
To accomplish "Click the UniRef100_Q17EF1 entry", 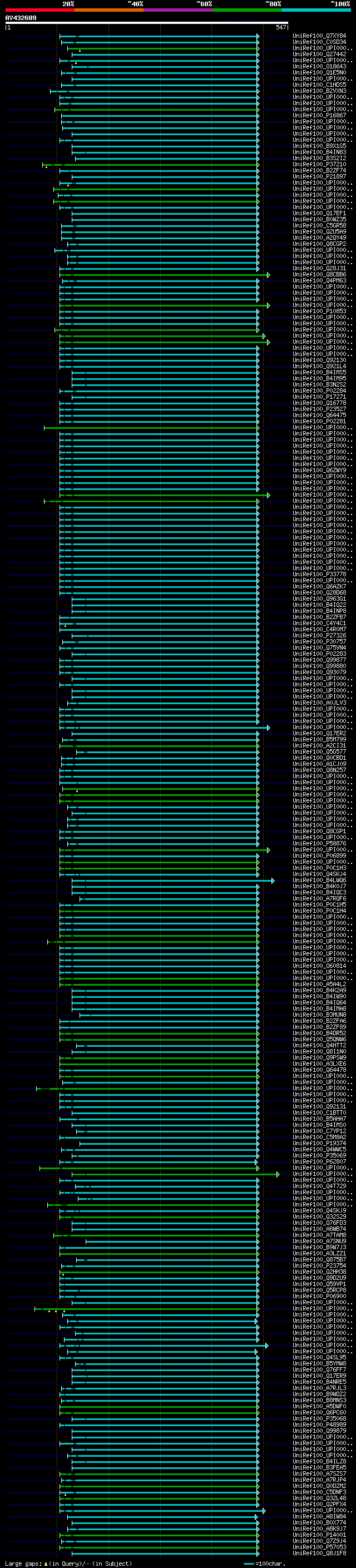I will 319,213.
